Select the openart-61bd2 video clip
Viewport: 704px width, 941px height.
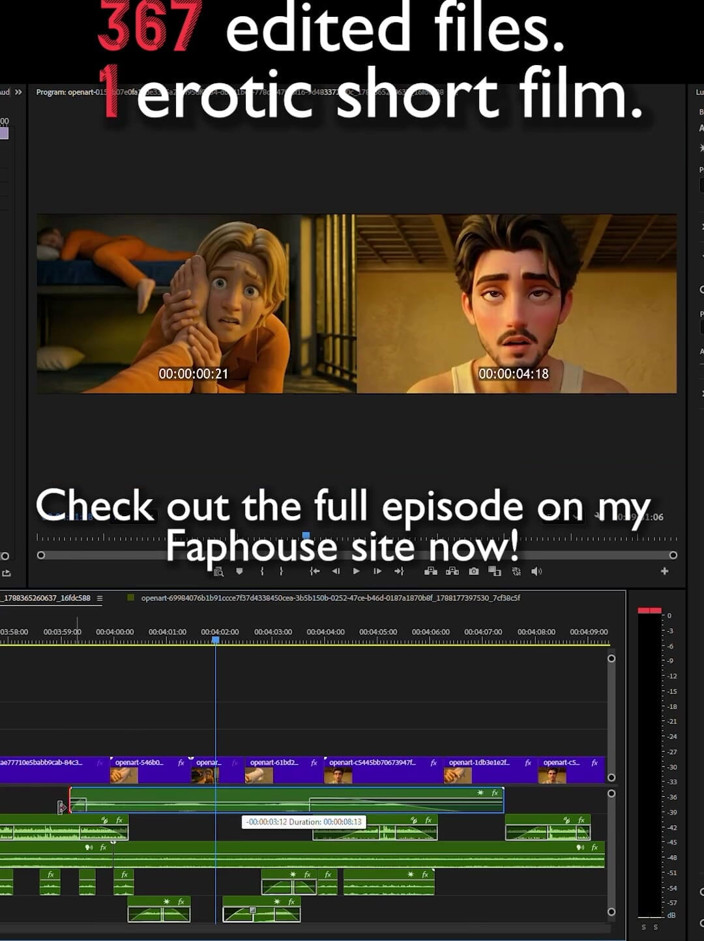282,770
